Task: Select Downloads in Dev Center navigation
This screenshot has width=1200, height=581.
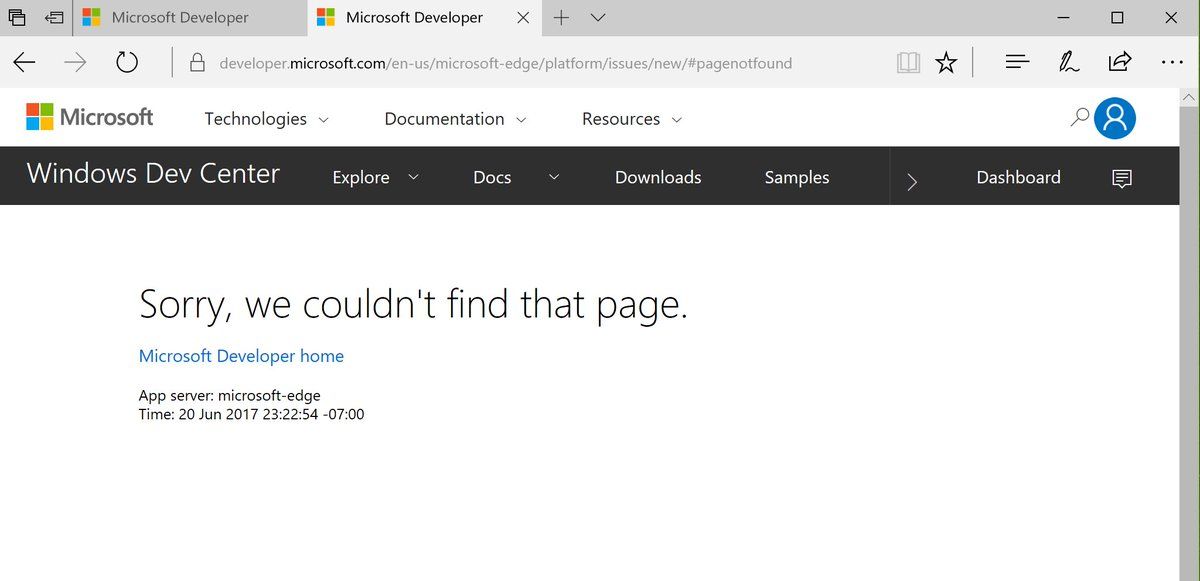Action: pyautogui.click(x=658, y=178)
